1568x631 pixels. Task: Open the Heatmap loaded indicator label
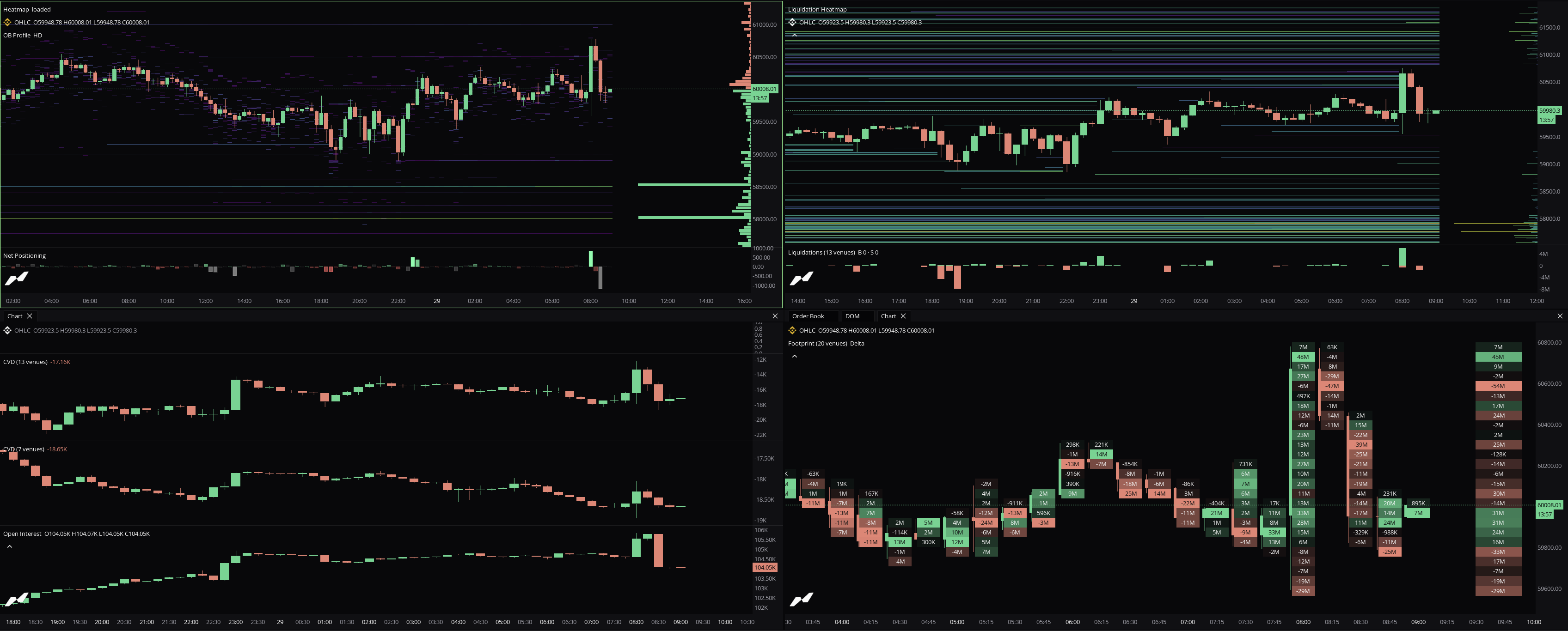click(x=27, y=9)
